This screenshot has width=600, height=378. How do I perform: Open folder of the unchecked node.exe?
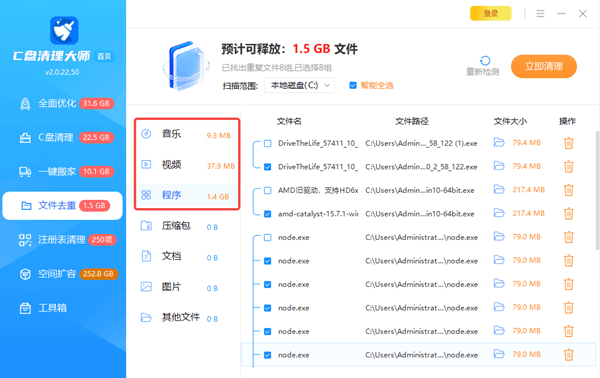[499, 237]
